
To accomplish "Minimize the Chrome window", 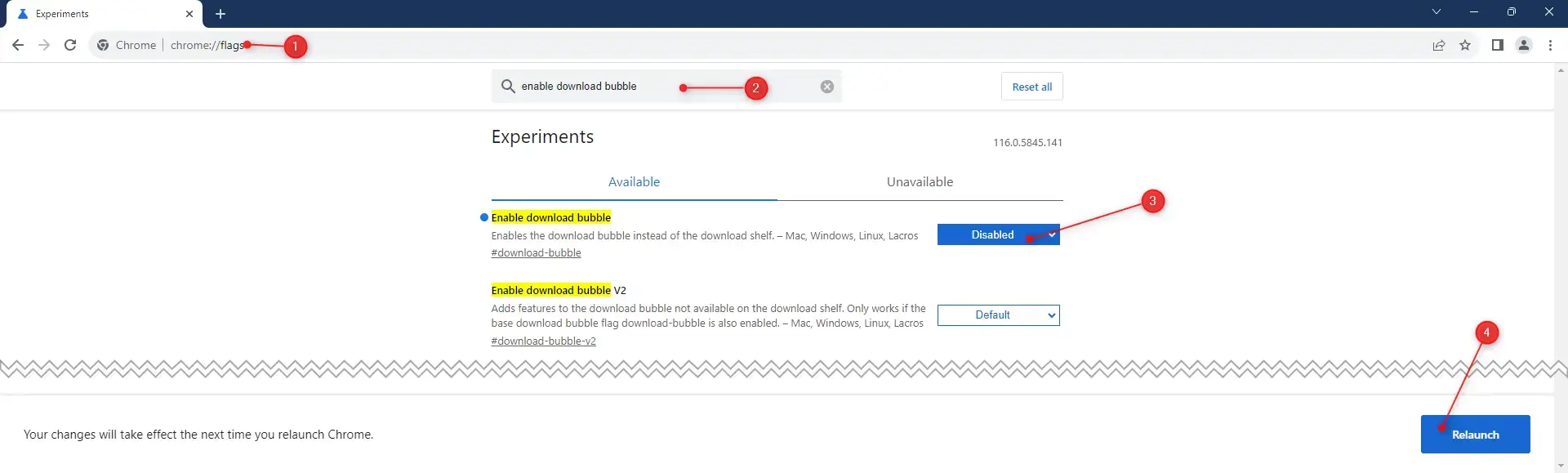I will [x=1474, y=11].
